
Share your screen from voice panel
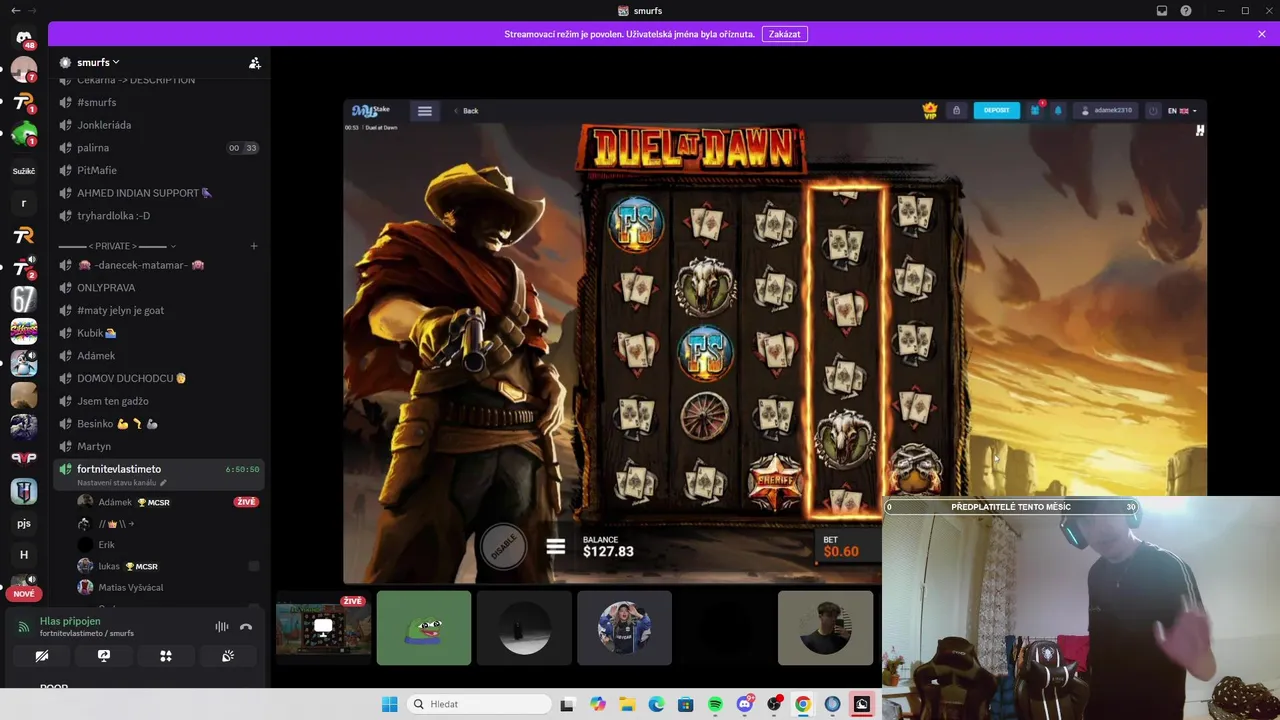pyautogui.click(x=103, y=656)
